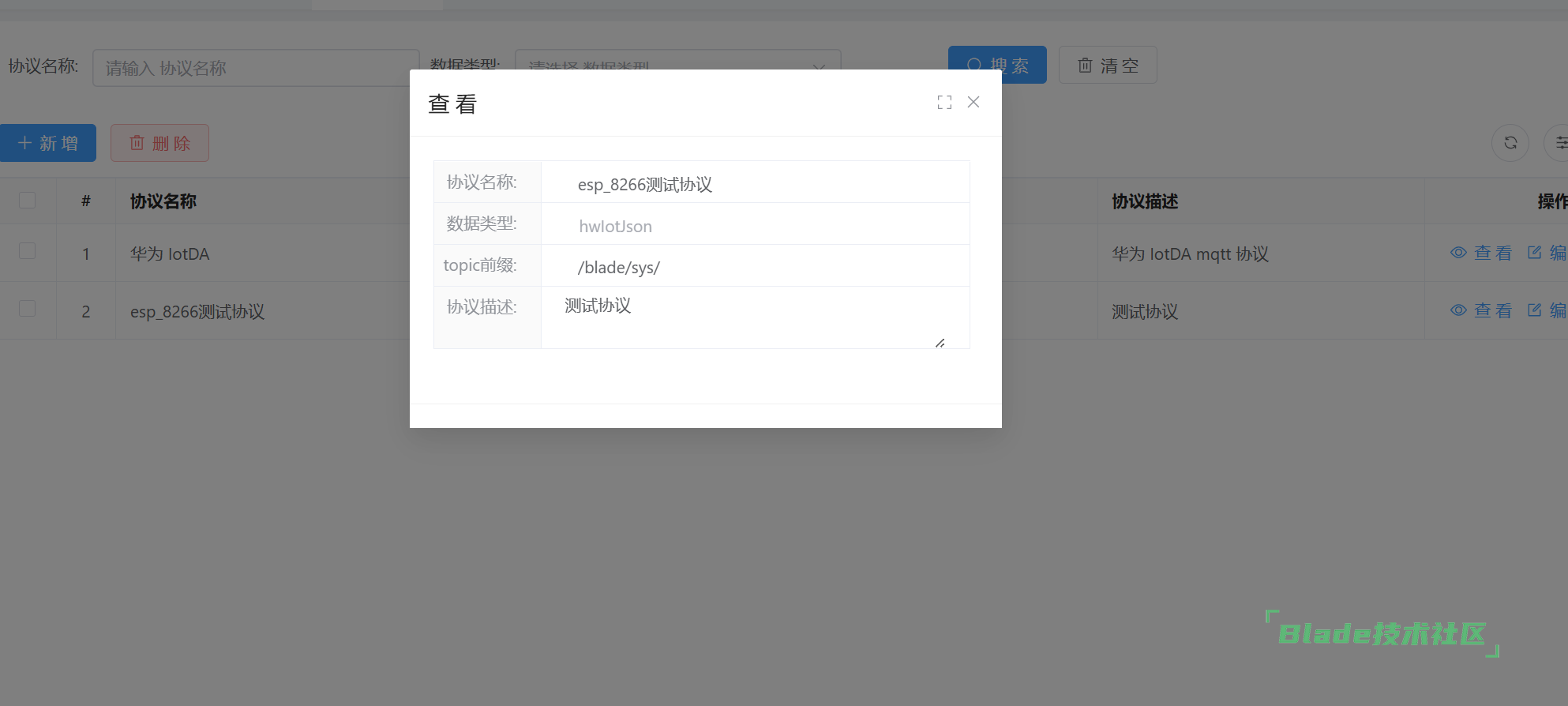
Task: Click the red 删除 delete button
Action: click(159, 143)
